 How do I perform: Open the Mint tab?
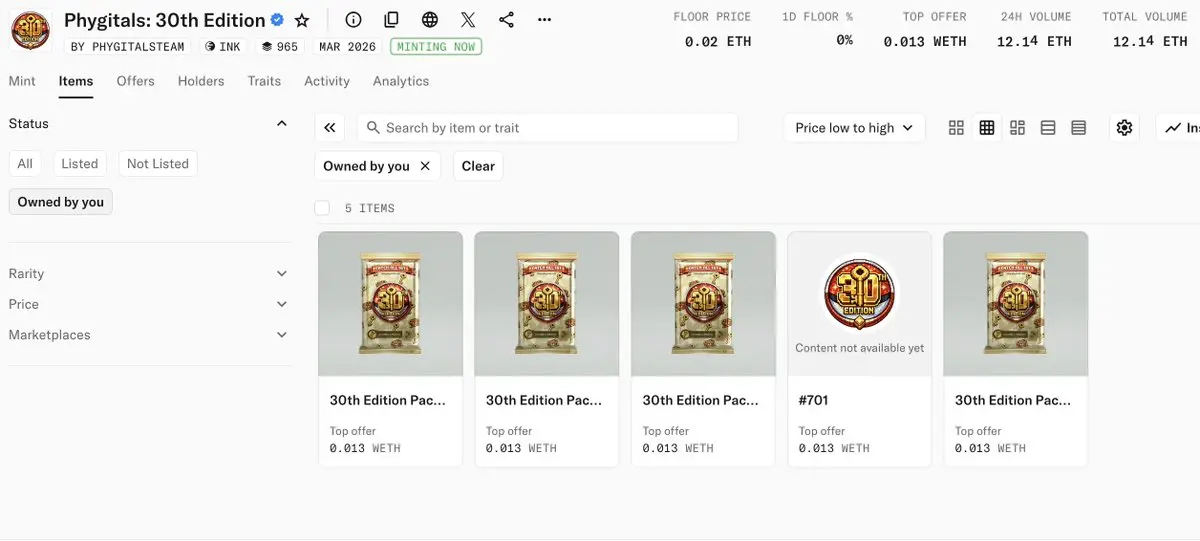pyautogui.click(x=22, y=81)
